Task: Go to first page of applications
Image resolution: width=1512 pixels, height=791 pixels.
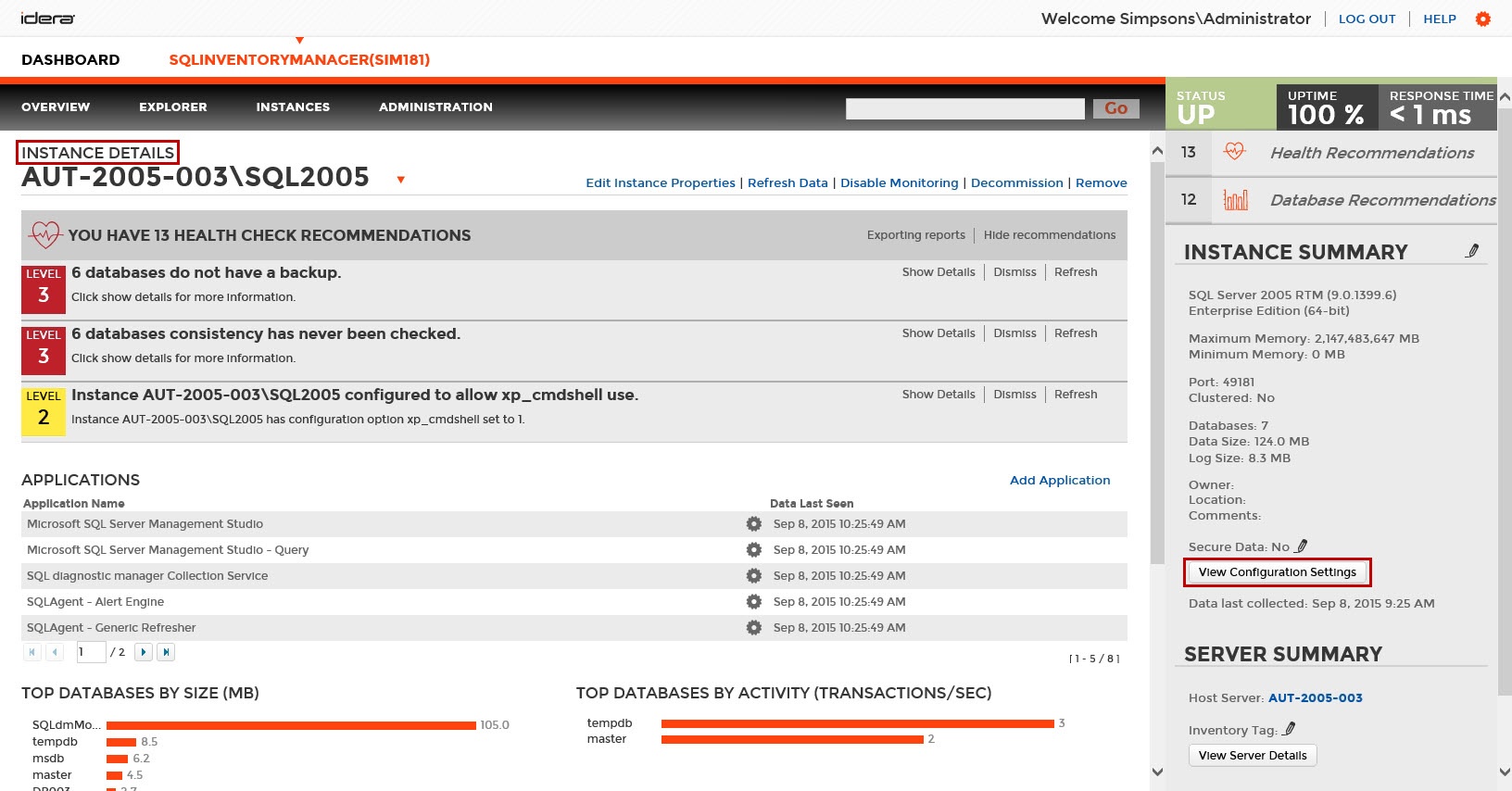Action: pos(32,652)
